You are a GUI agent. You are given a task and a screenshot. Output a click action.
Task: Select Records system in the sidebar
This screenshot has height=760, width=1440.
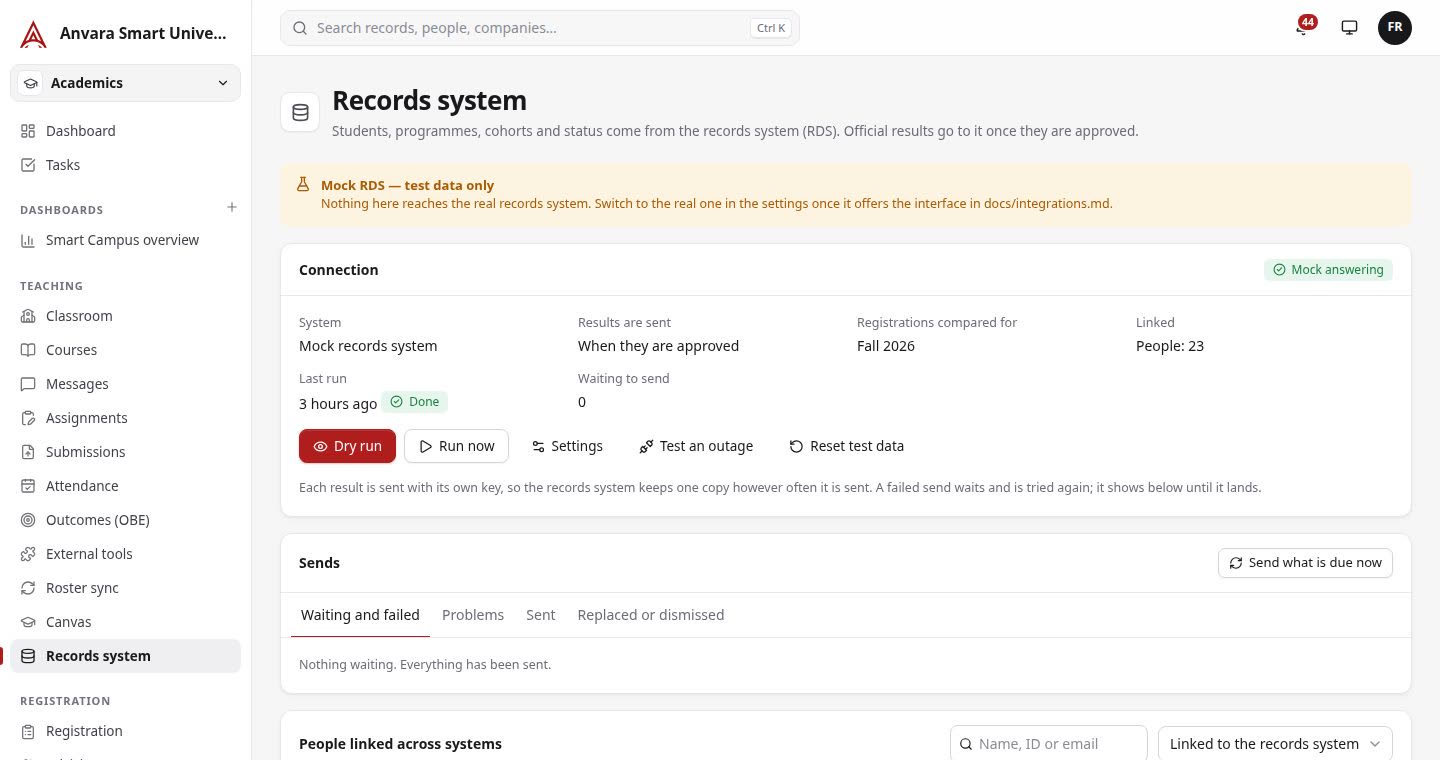coord(126,656)
